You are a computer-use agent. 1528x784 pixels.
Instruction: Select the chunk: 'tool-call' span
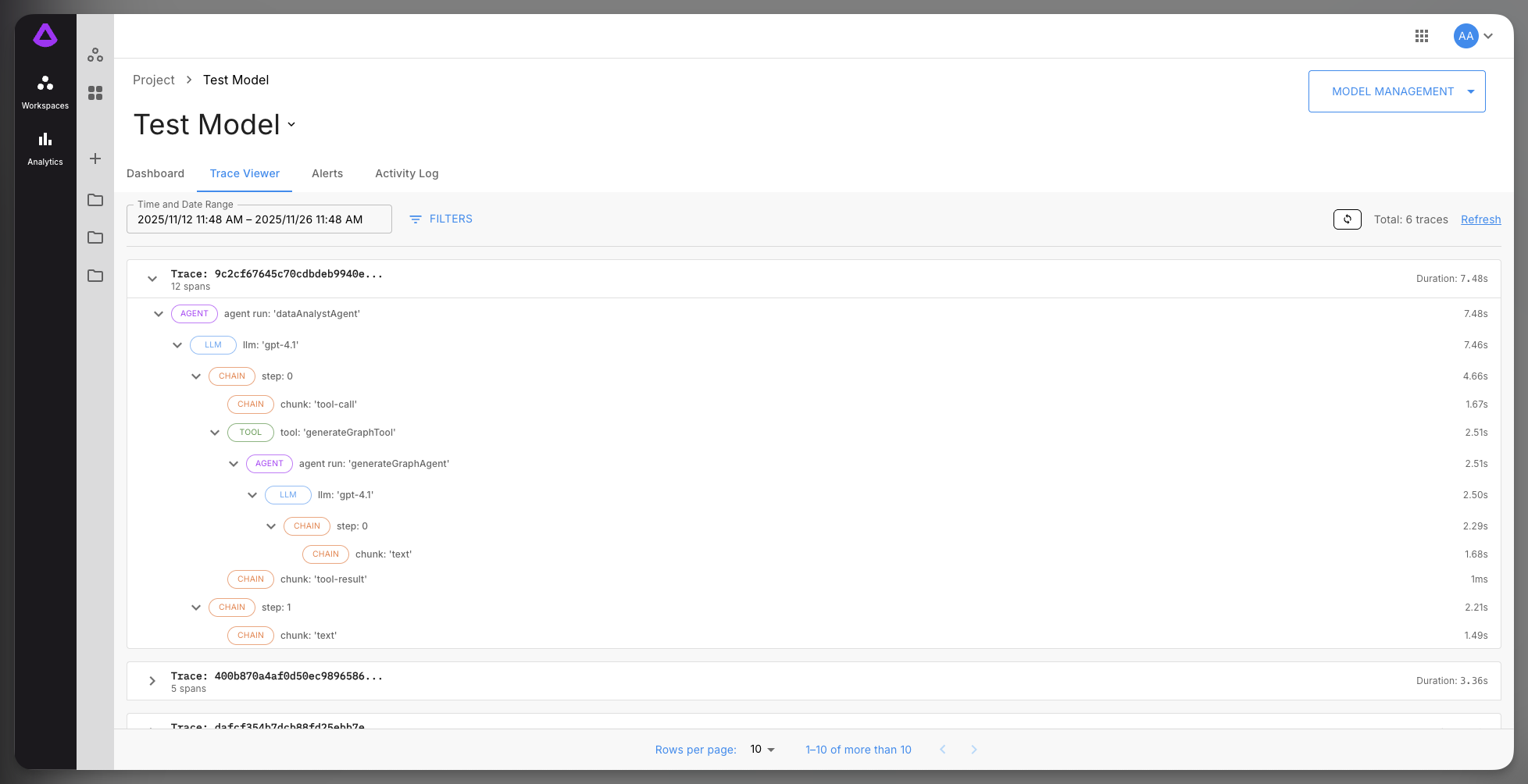click(319, 404)
